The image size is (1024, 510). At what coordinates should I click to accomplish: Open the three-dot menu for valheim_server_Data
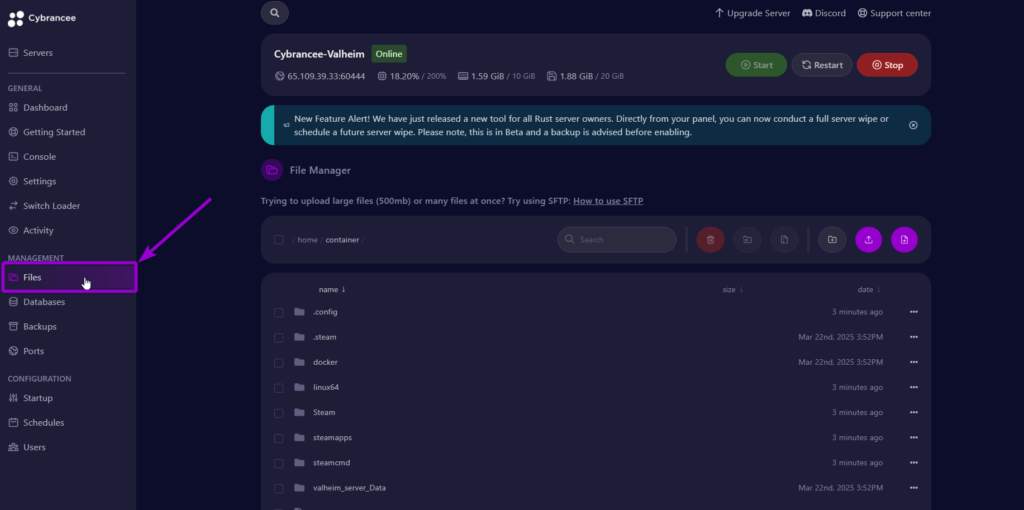pos(914,488)
